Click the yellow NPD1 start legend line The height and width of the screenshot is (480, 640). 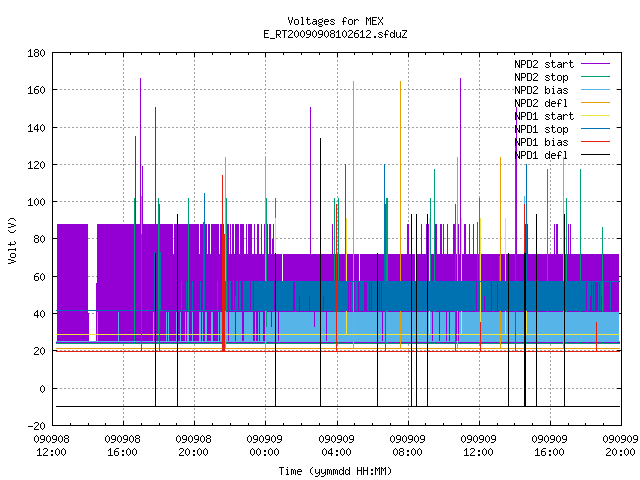(596, 116)
